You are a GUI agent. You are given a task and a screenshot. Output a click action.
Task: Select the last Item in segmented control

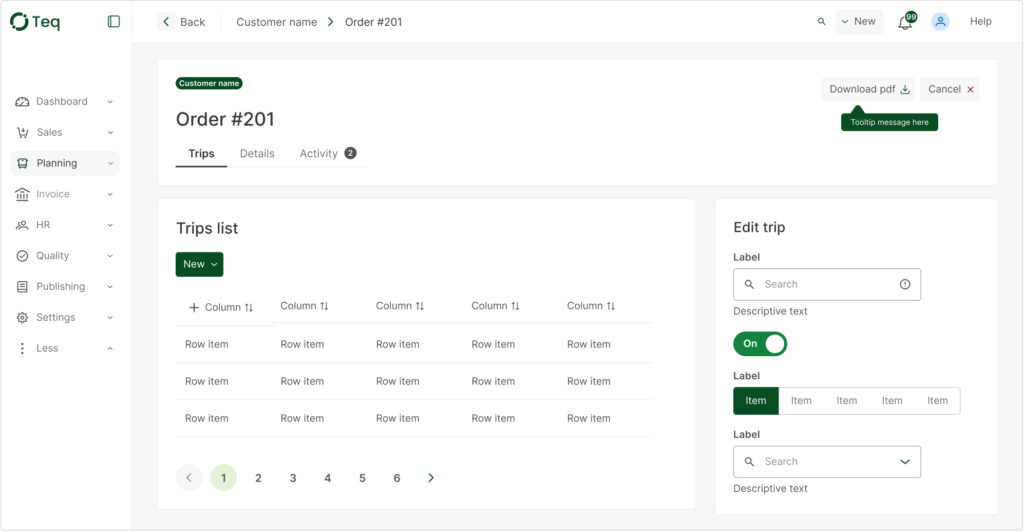pyautogui.click(x=937, y=401)
